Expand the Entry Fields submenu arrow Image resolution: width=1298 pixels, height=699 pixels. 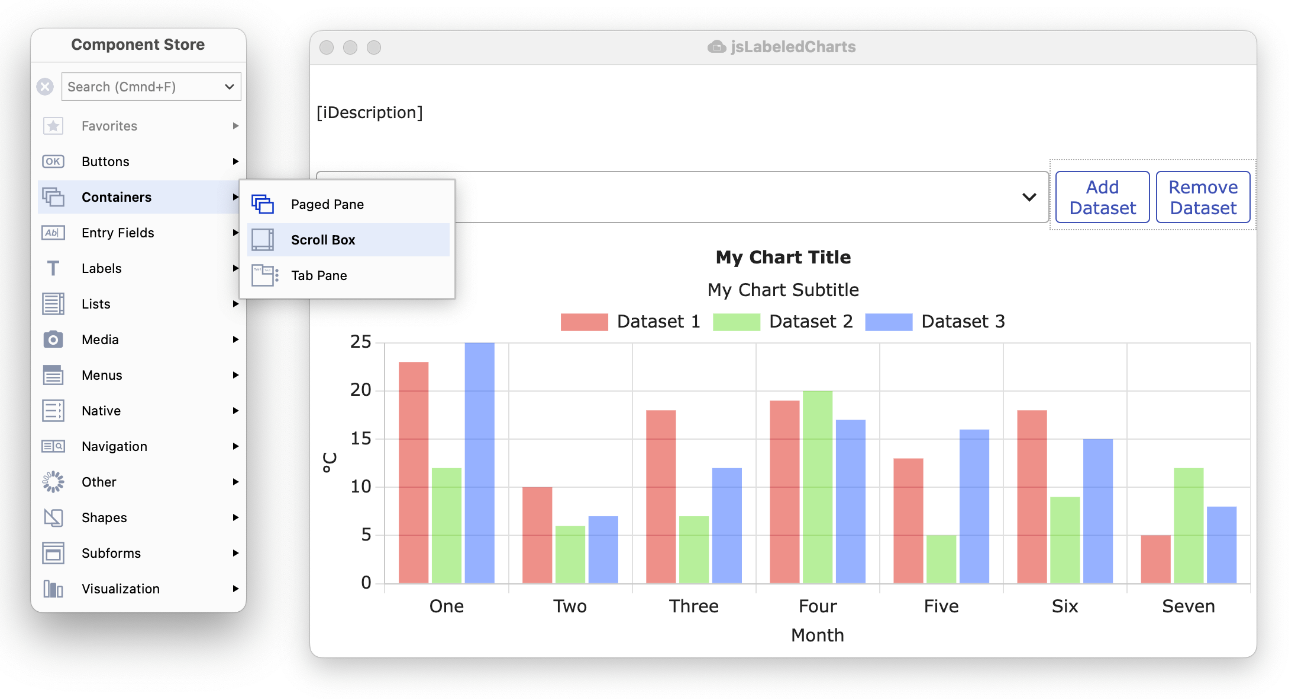click(236, 233)
